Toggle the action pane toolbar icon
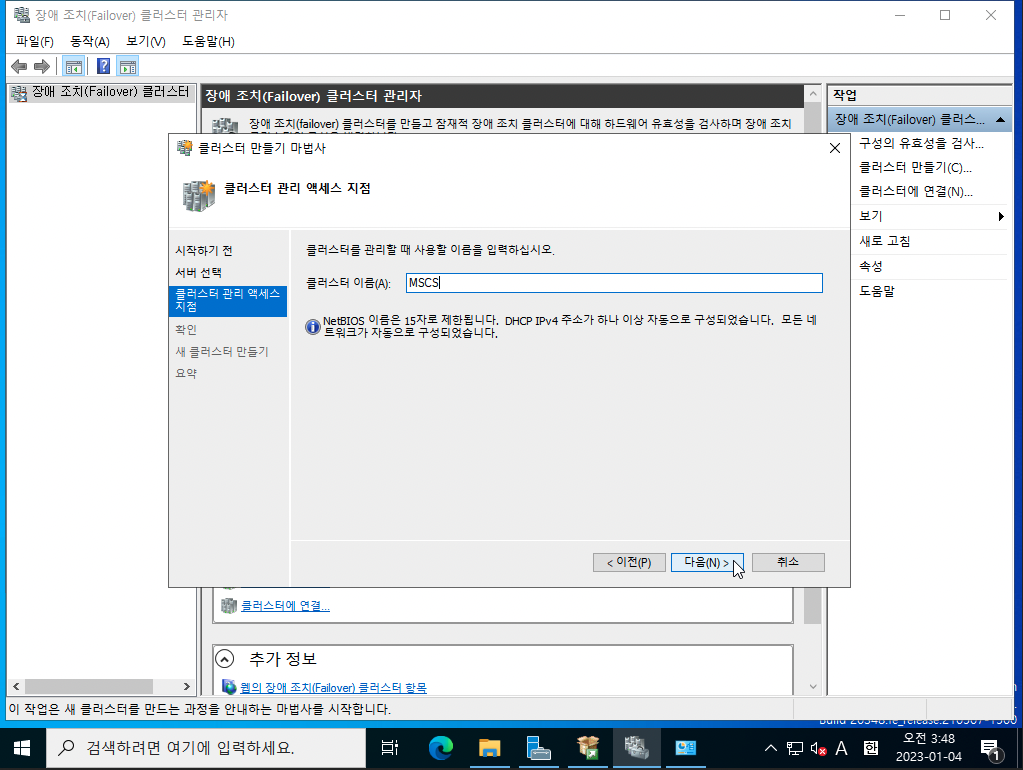 128,67
